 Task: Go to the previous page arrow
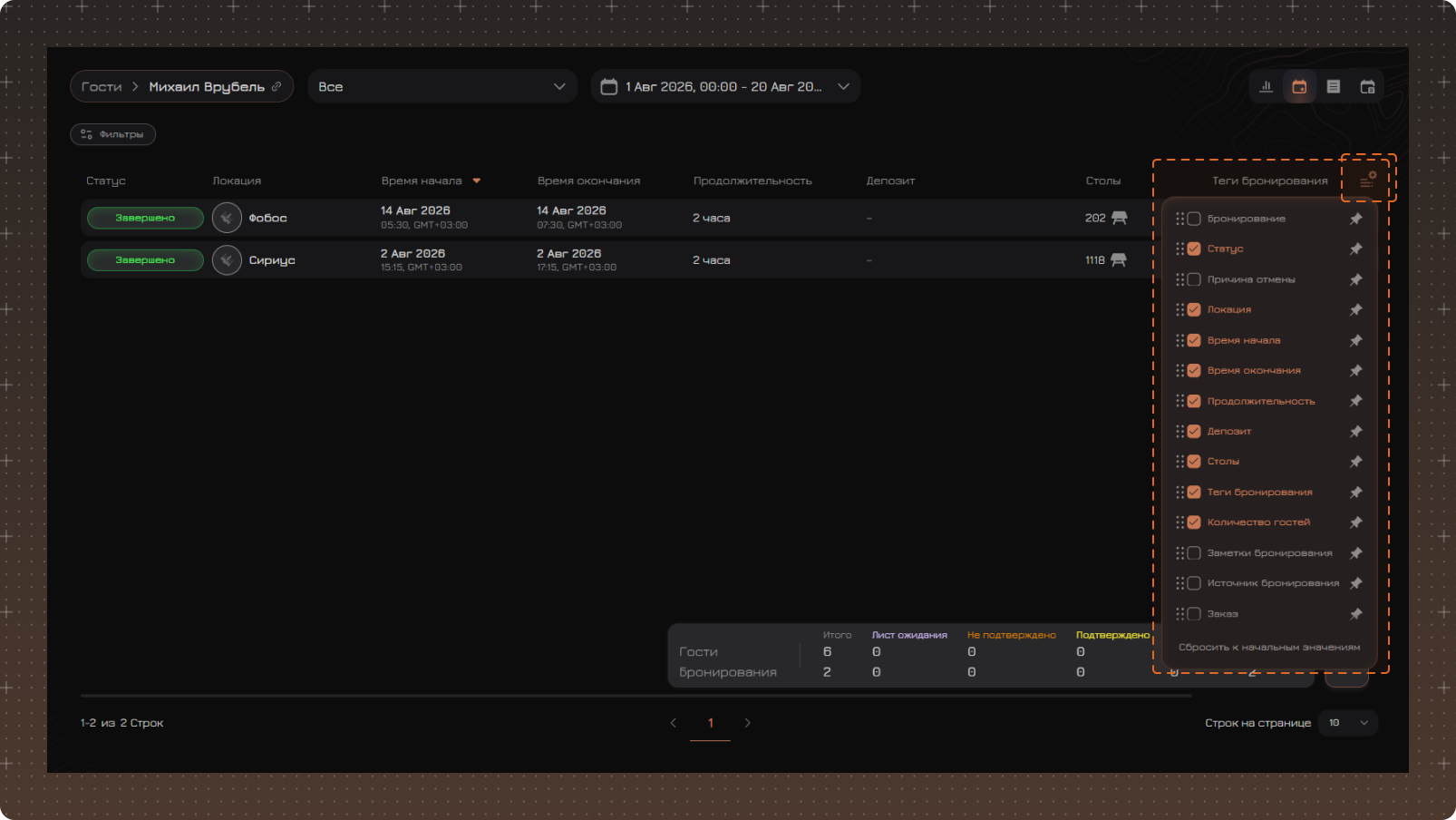tap(673, 723)
